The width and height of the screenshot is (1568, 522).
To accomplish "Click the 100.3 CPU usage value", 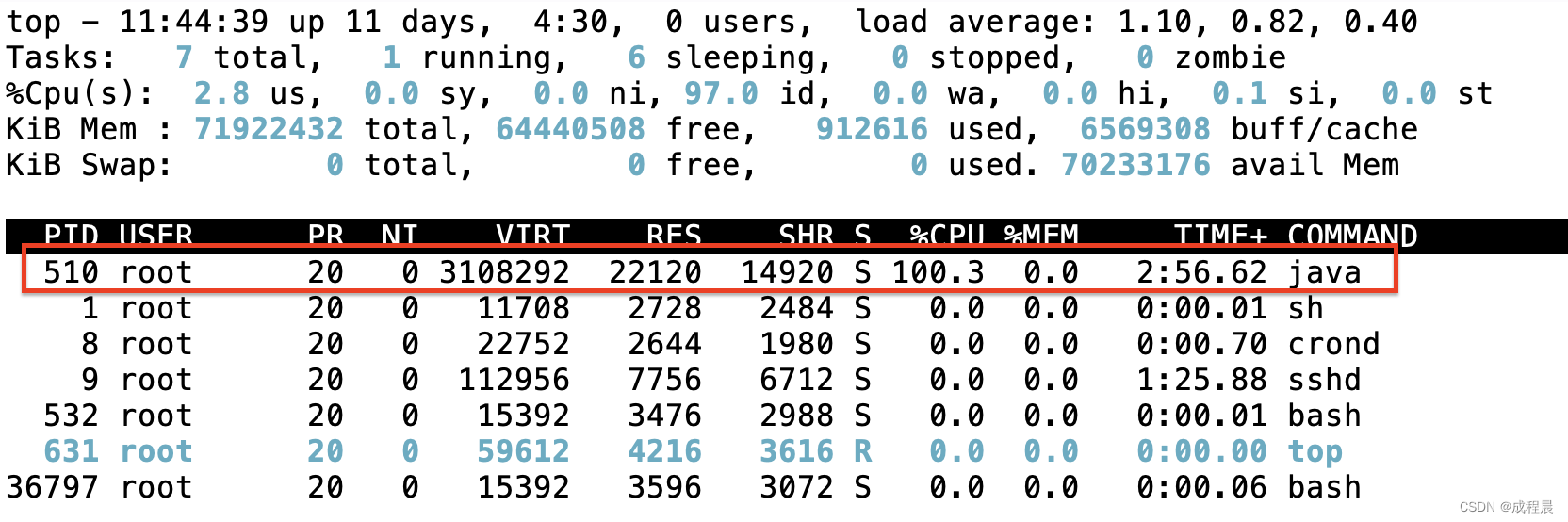I will [938, 272].
